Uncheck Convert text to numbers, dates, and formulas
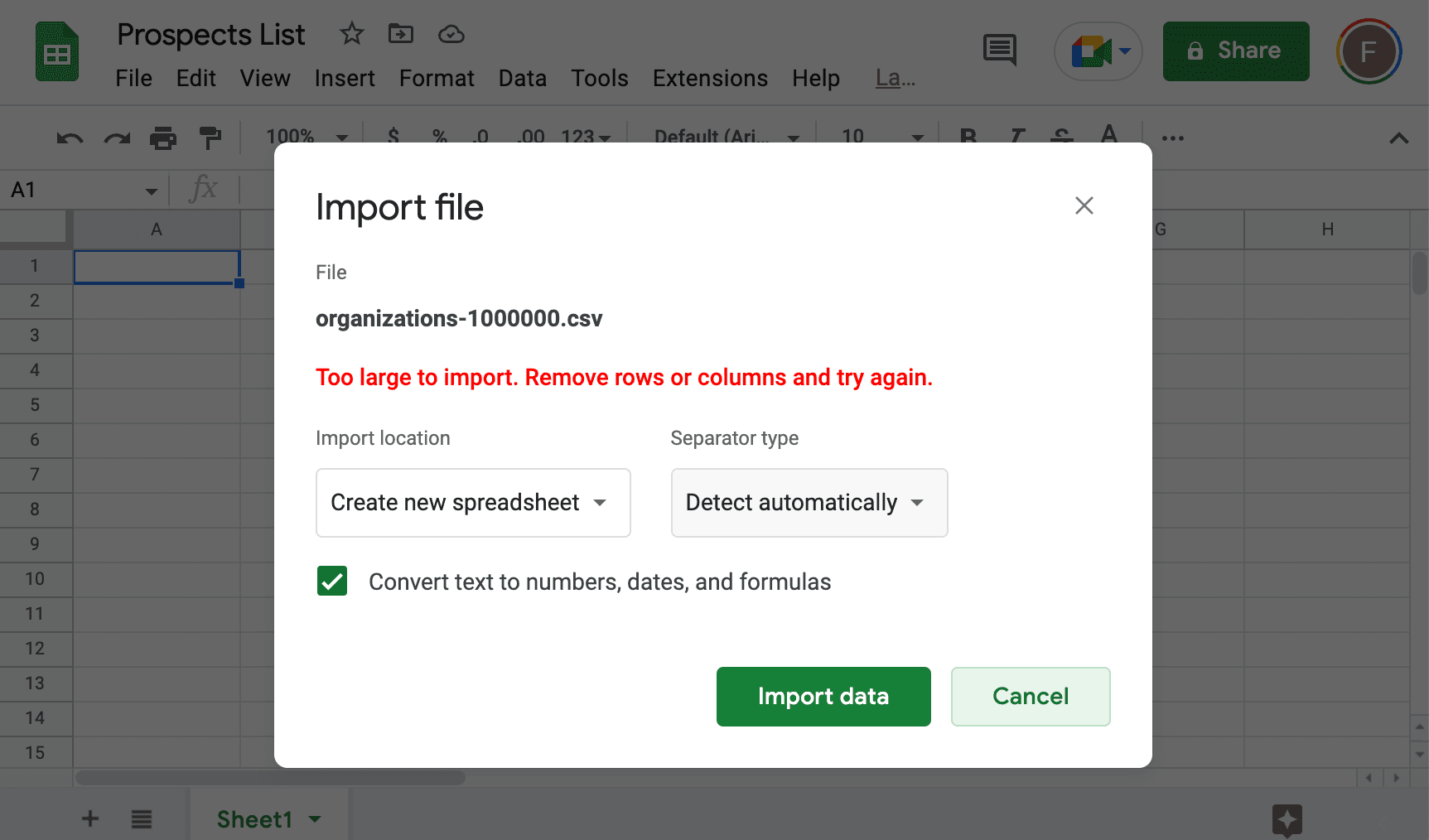This screenshot has width=1429, height=840. click(x=331, y=581)
